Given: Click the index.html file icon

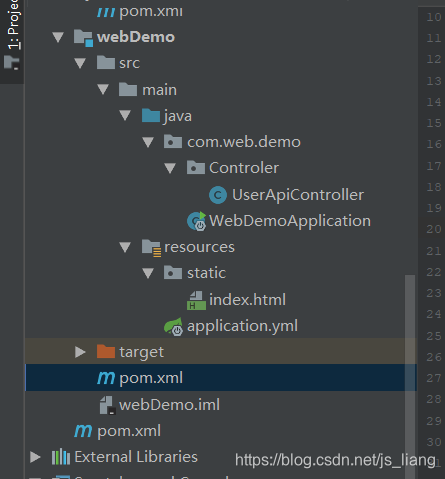Looking at the screenshot, I should [196, 300].
